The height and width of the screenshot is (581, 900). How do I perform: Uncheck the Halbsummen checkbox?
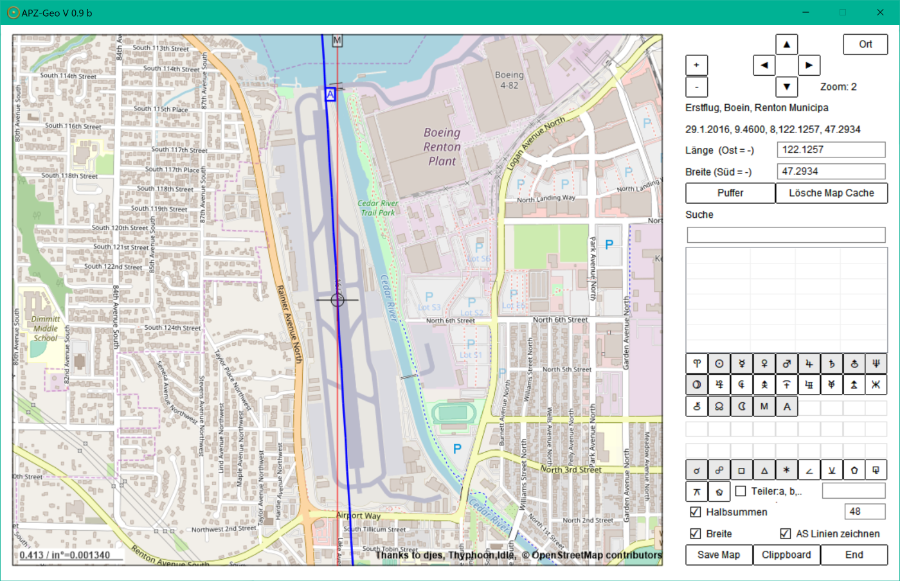coord(695,512)
